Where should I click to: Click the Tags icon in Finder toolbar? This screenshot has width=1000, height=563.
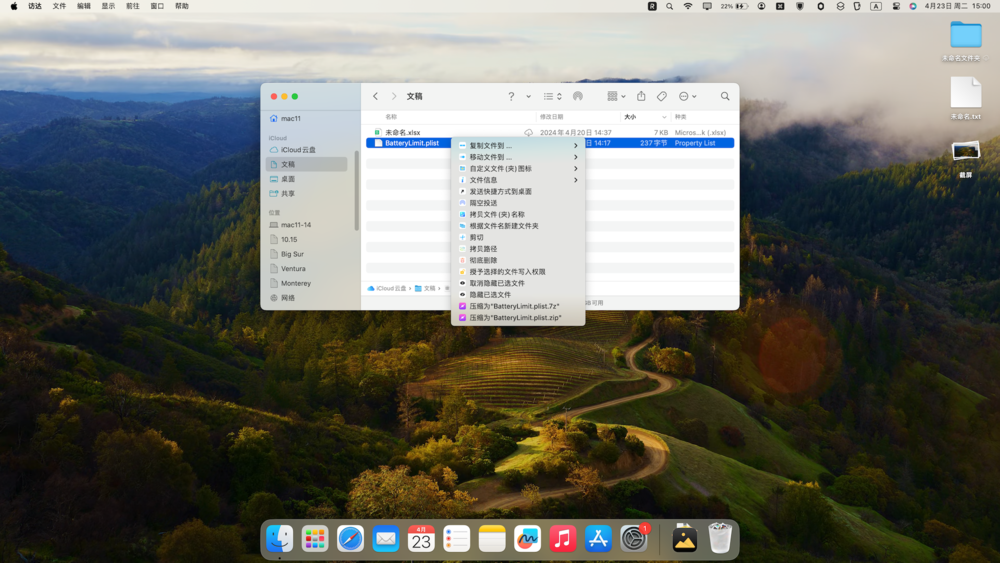662,97
